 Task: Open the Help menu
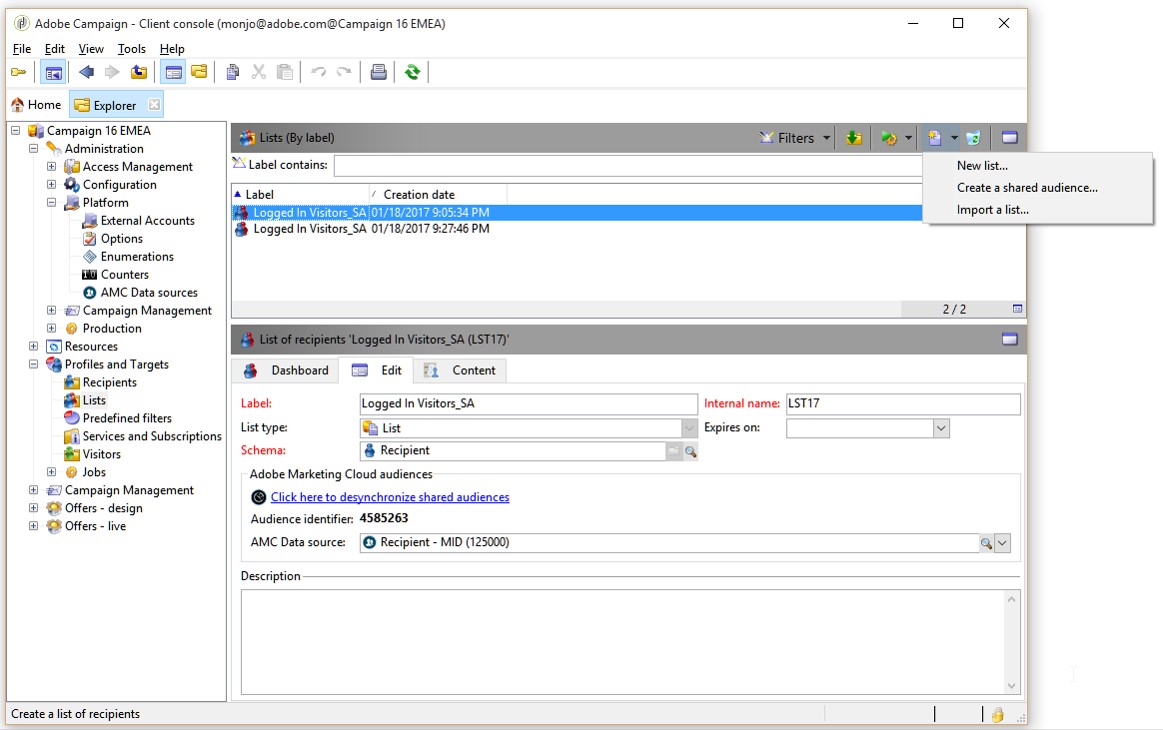(171, 49)
